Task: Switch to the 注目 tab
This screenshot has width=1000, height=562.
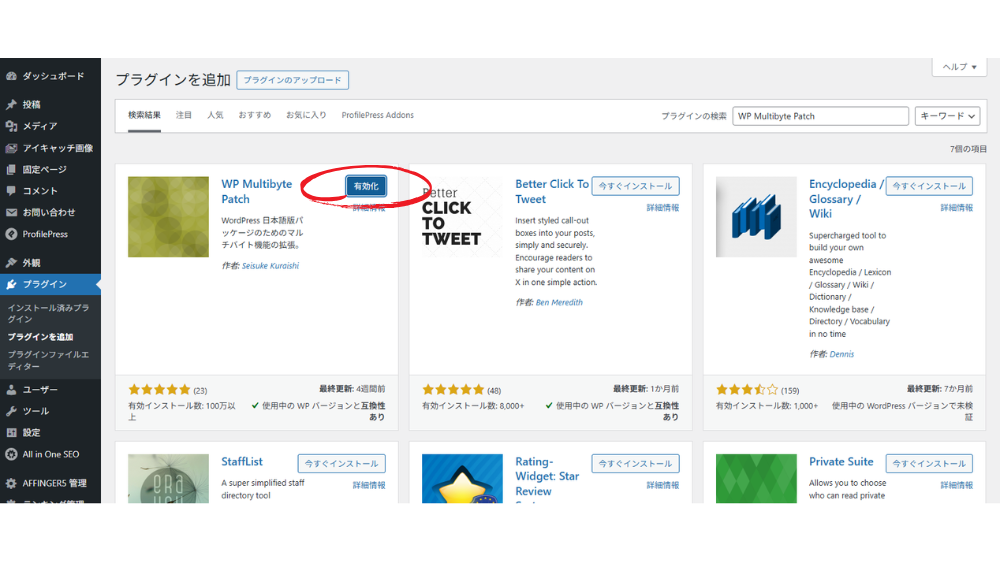Action: [x=184, y=115]
